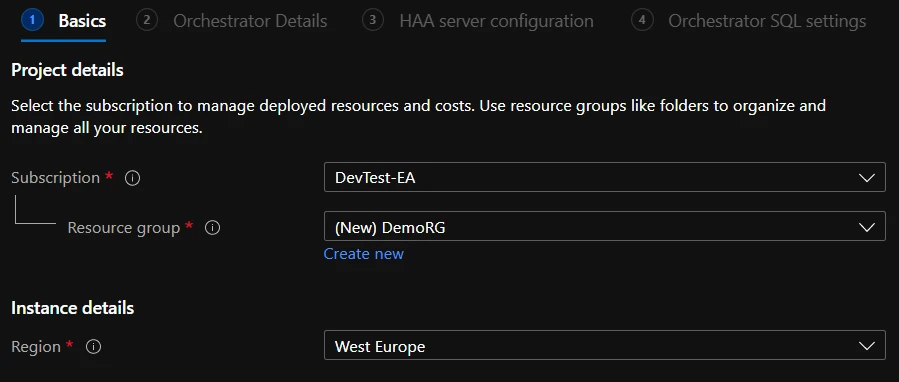899x382 pixels.
Task: Click the Create new link
Action: [363, 254]
